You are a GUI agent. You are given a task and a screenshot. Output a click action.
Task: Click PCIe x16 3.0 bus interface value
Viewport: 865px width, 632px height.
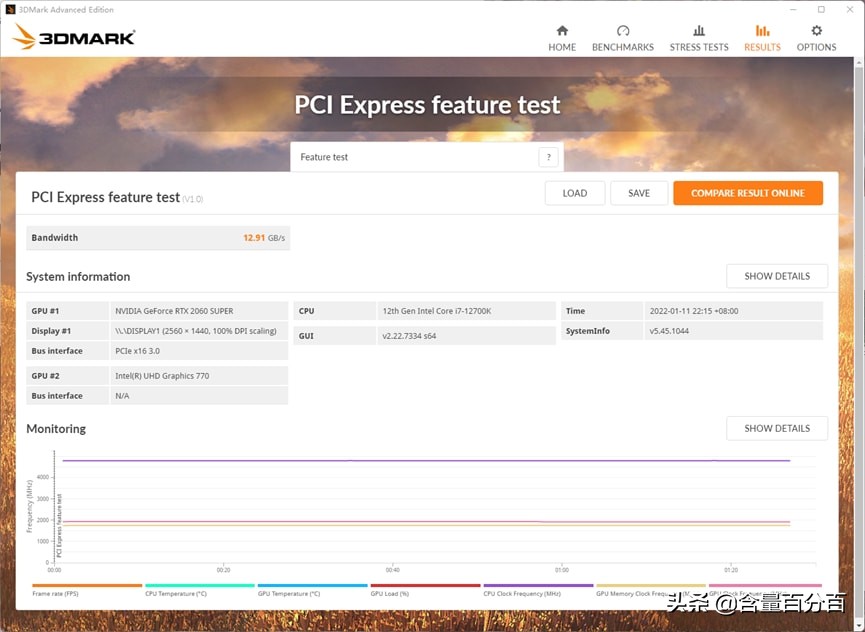tap(137, 351)
